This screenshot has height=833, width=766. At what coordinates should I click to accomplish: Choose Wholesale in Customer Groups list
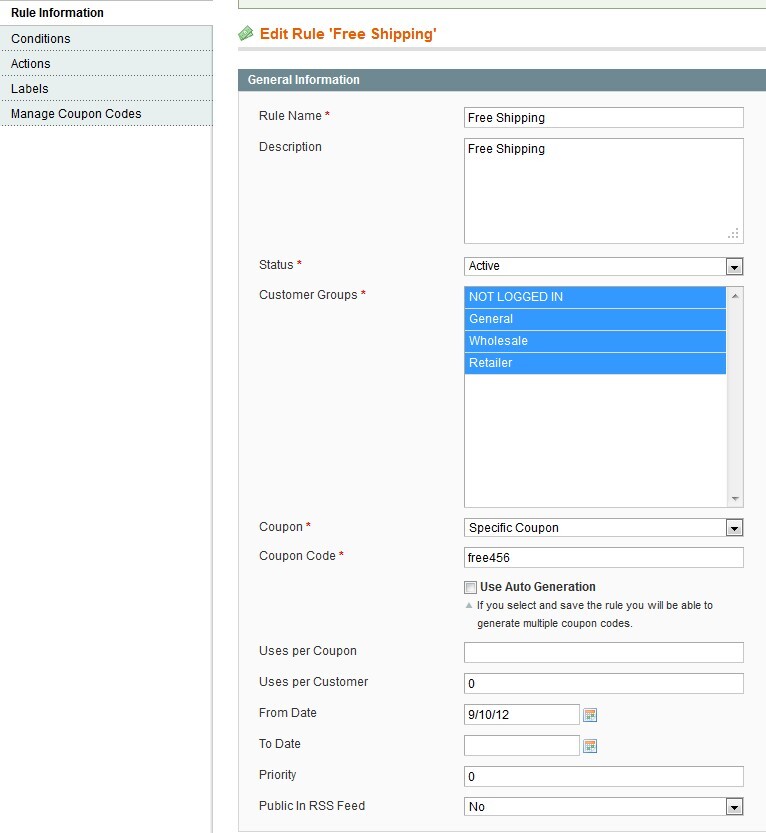pyautogui.click(x=595, y=341)
